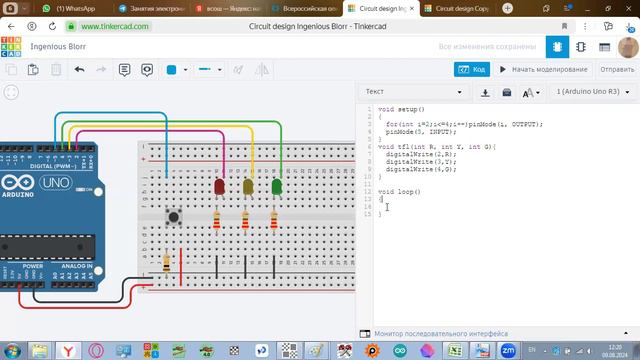Switch to schematic view icon

[581, 47]
